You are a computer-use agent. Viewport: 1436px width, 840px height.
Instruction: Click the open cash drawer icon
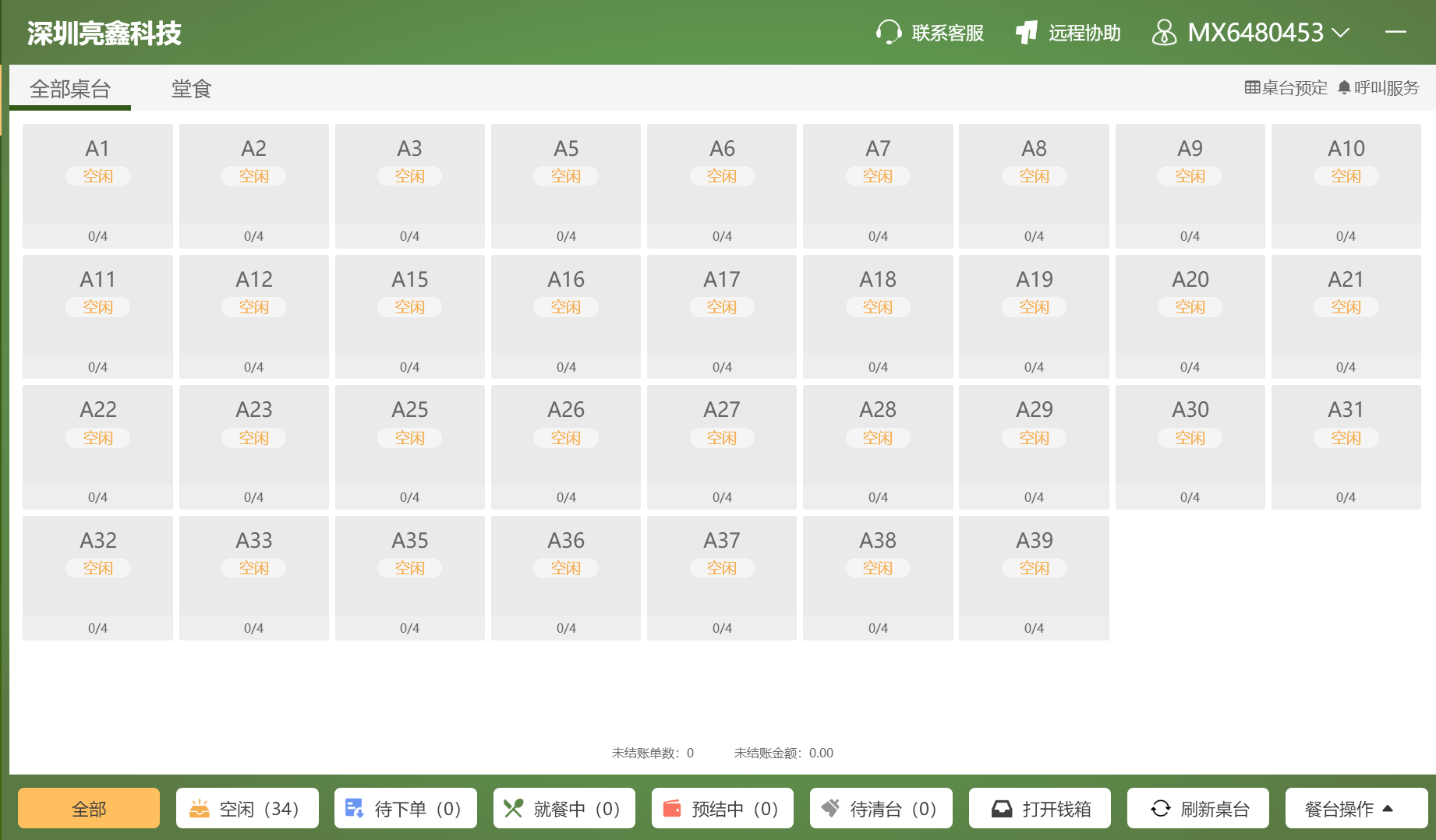click(1002, 808)
